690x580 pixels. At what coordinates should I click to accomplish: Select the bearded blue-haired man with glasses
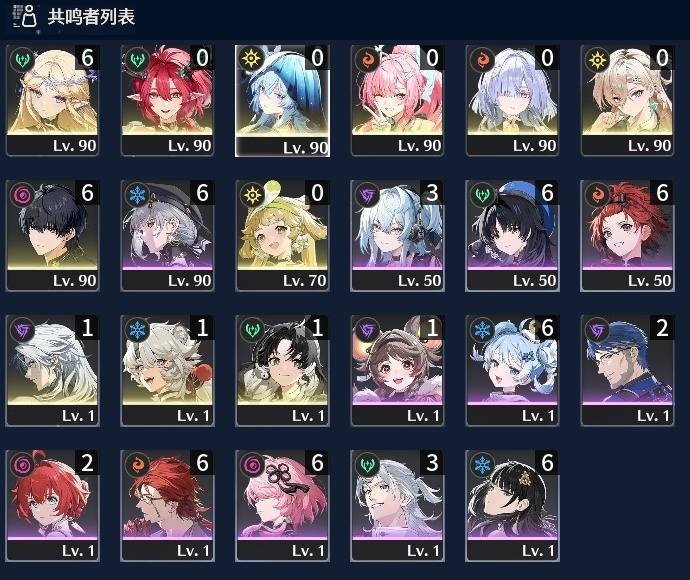click(627, 371)
